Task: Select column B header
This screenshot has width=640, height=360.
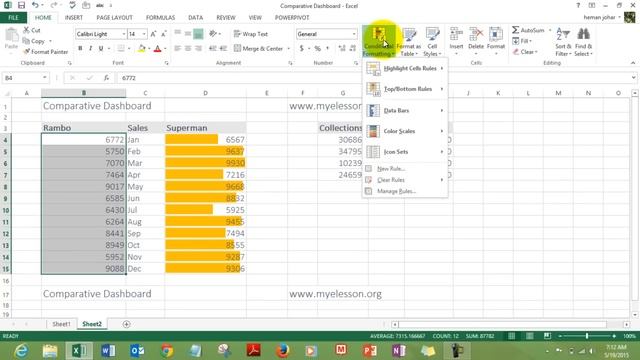Action: point(84,93)
